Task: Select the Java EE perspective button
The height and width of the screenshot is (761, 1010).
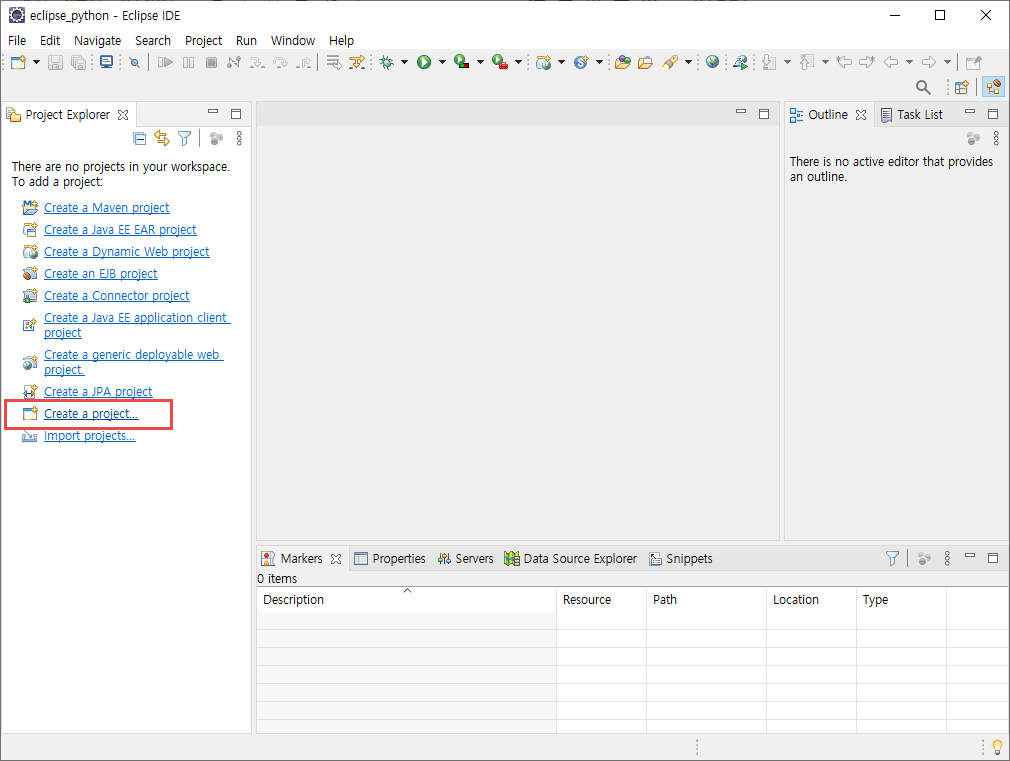Action: click(x=994, y=87)
